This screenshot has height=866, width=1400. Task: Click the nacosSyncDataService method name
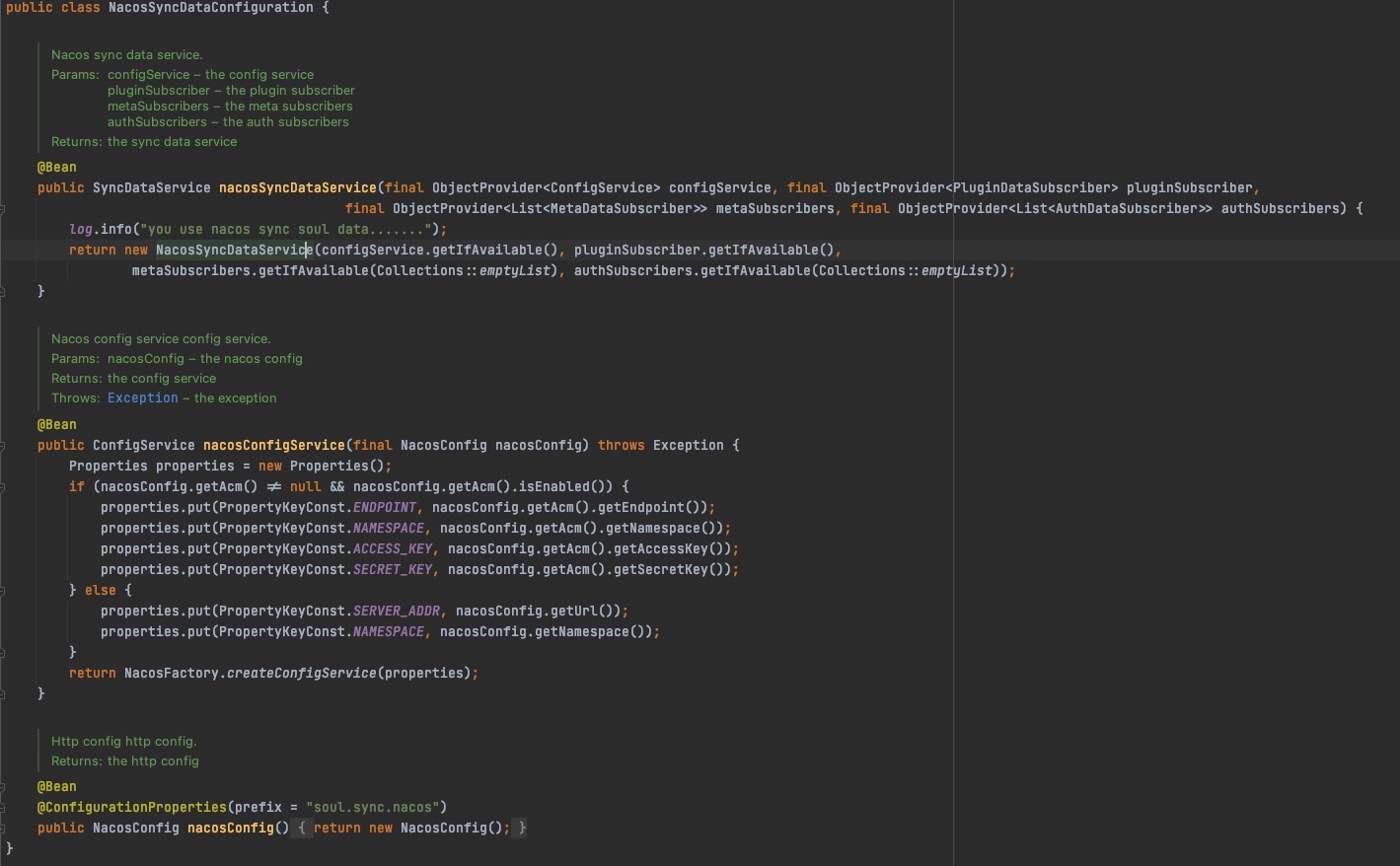[298, 187]
